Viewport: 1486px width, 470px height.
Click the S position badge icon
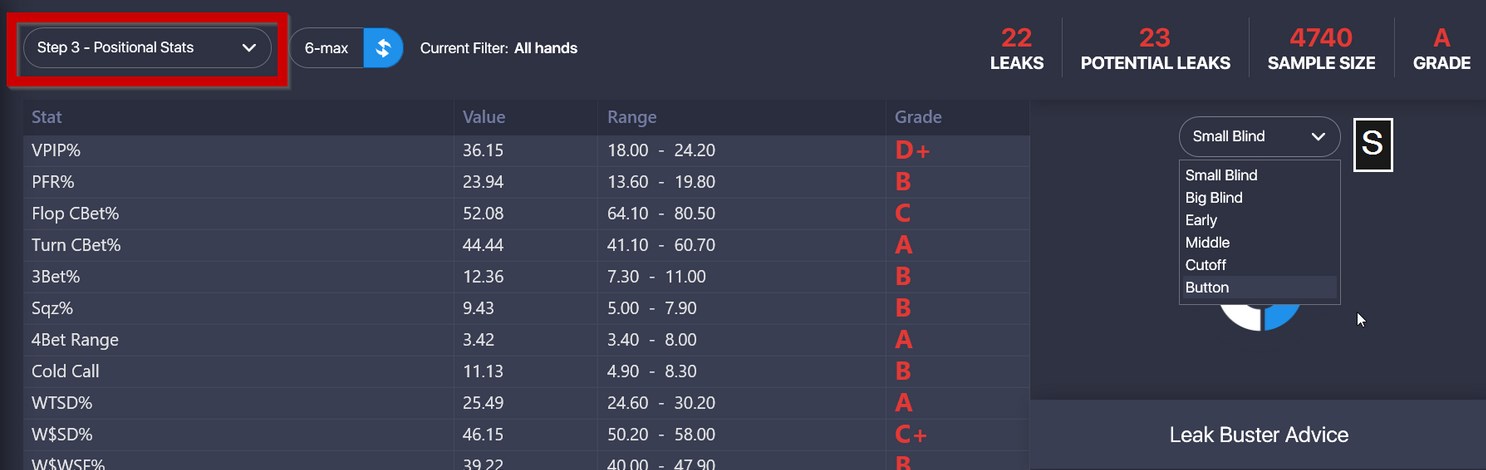pos(1373,144)
